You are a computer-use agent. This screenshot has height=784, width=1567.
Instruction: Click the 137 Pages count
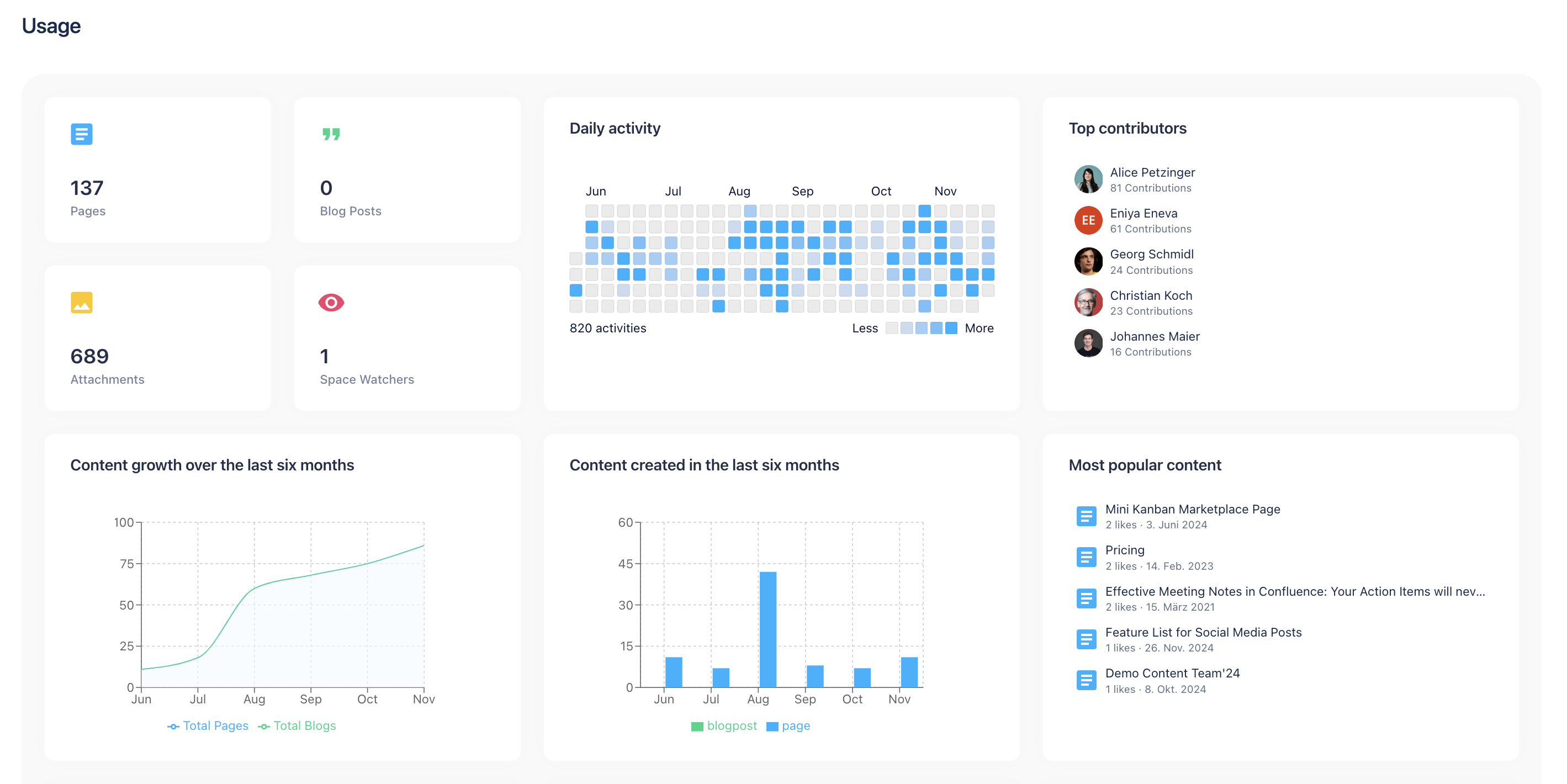pyautogui.click(x=87, y=188)
